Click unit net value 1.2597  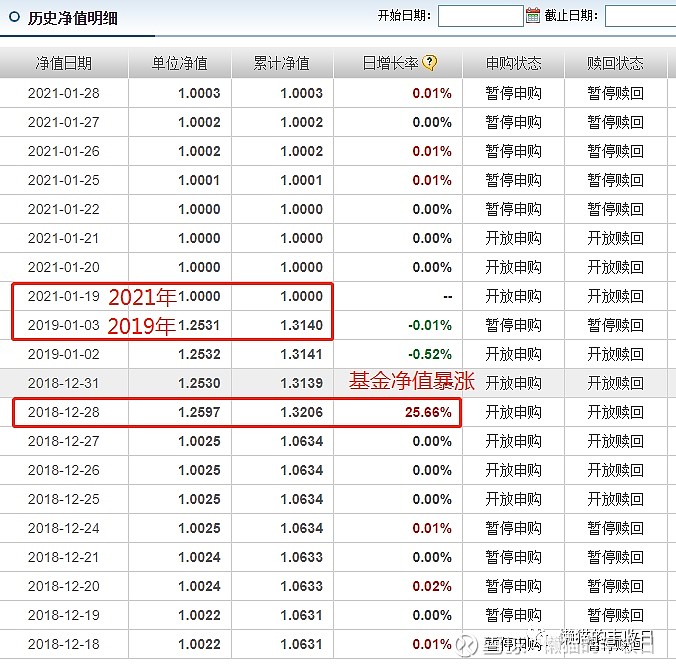pos(199,412)
